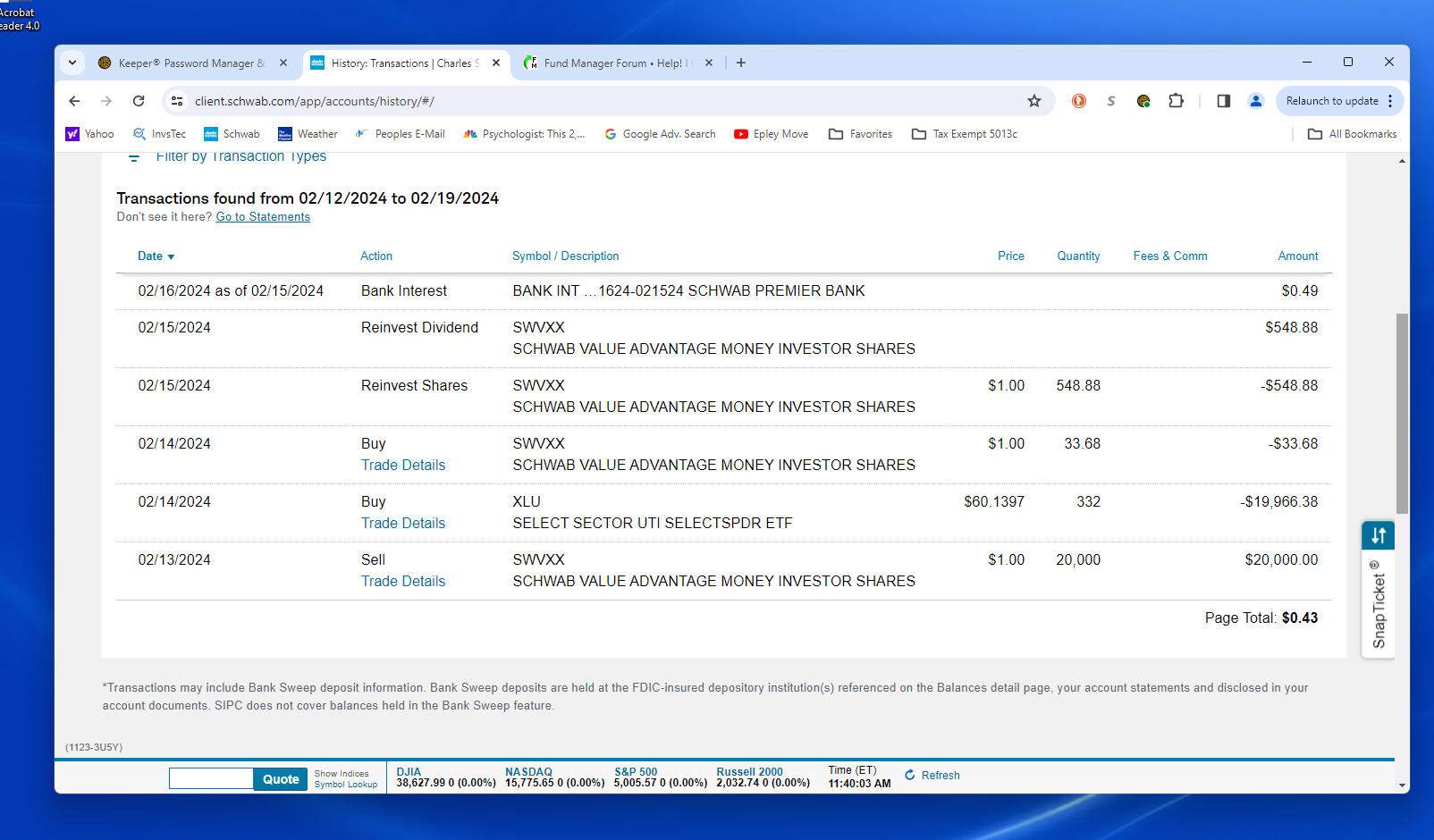Image resolution: width=1434 pixels, height=840 pixels.
Task: Toggle the browser side panel
Action: pyautogui.click(x=1224, y=101)
